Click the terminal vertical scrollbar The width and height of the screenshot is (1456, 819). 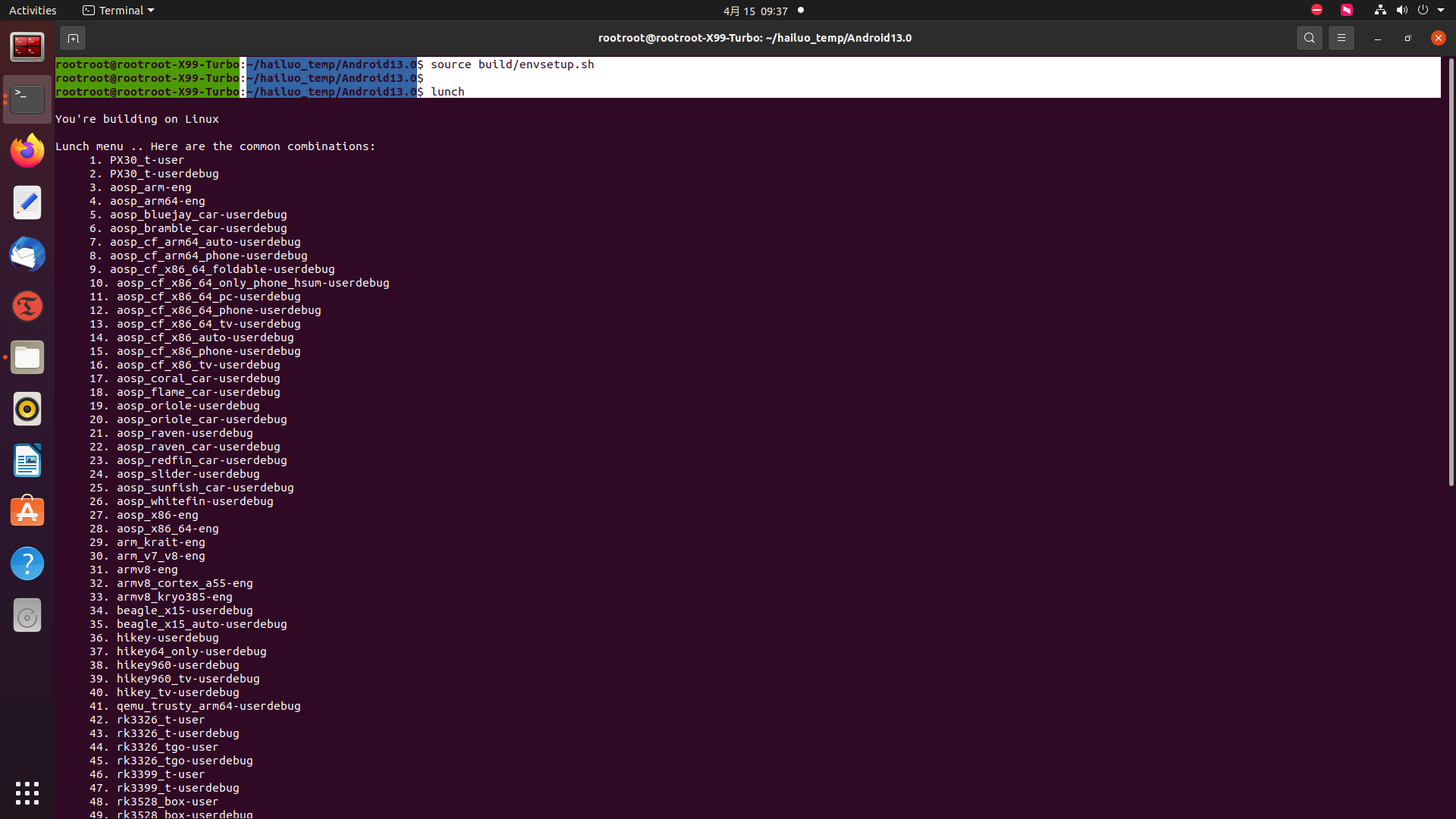coord(1451,273)
